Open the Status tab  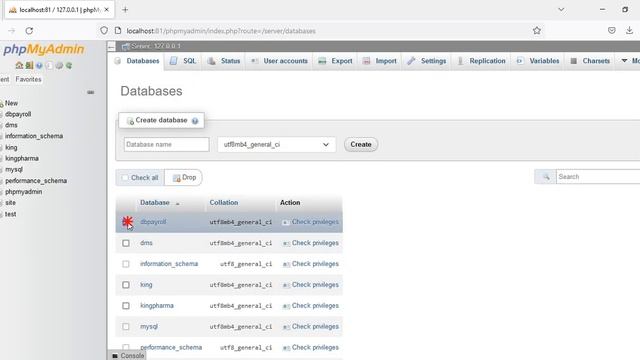(224, 61)
